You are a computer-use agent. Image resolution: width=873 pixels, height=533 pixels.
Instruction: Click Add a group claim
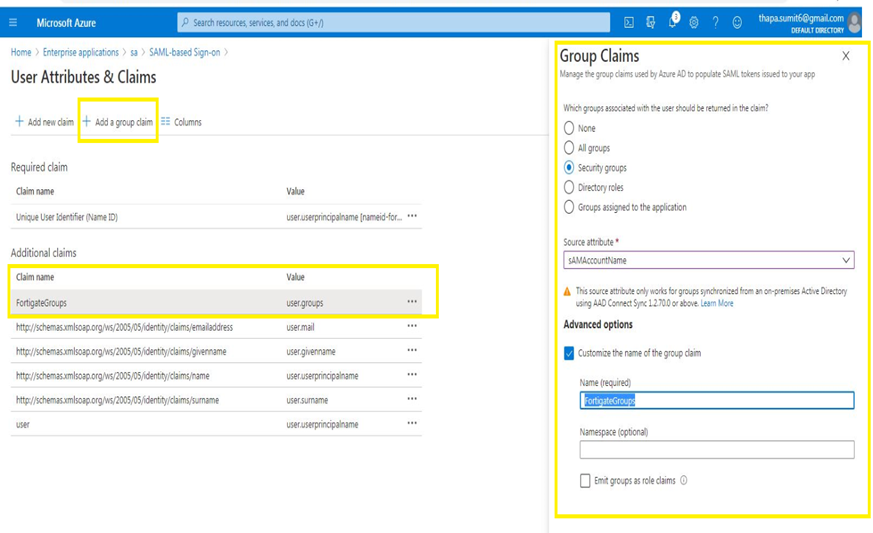(118, 122)
